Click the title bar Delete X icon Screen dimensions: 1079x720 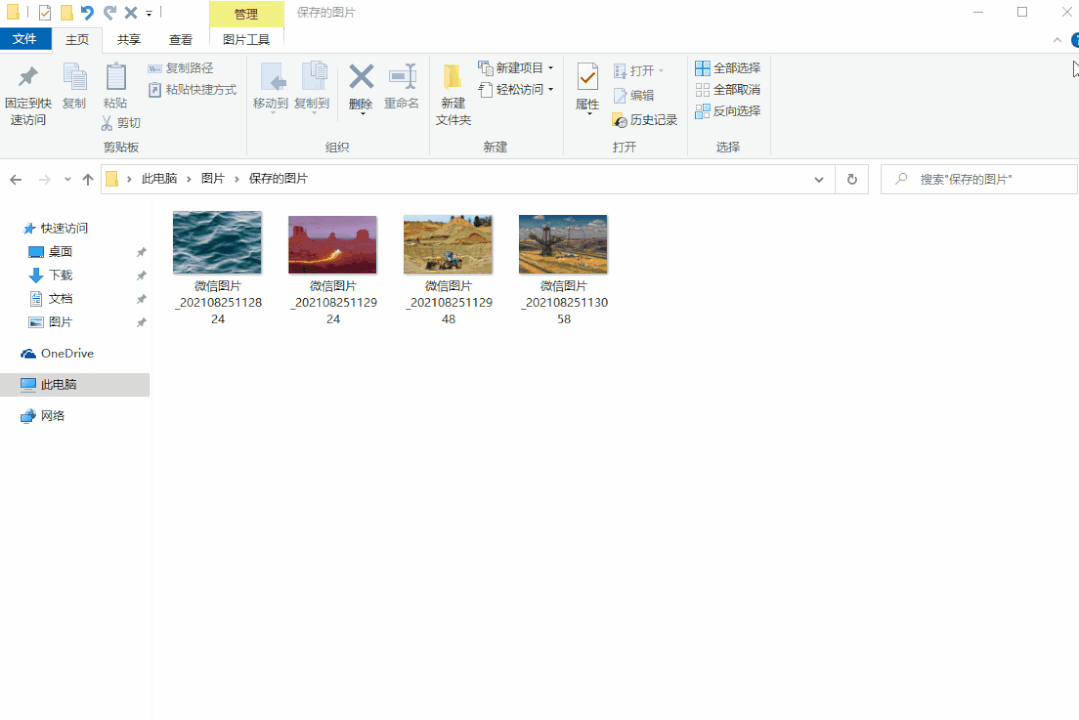point(131,12)
